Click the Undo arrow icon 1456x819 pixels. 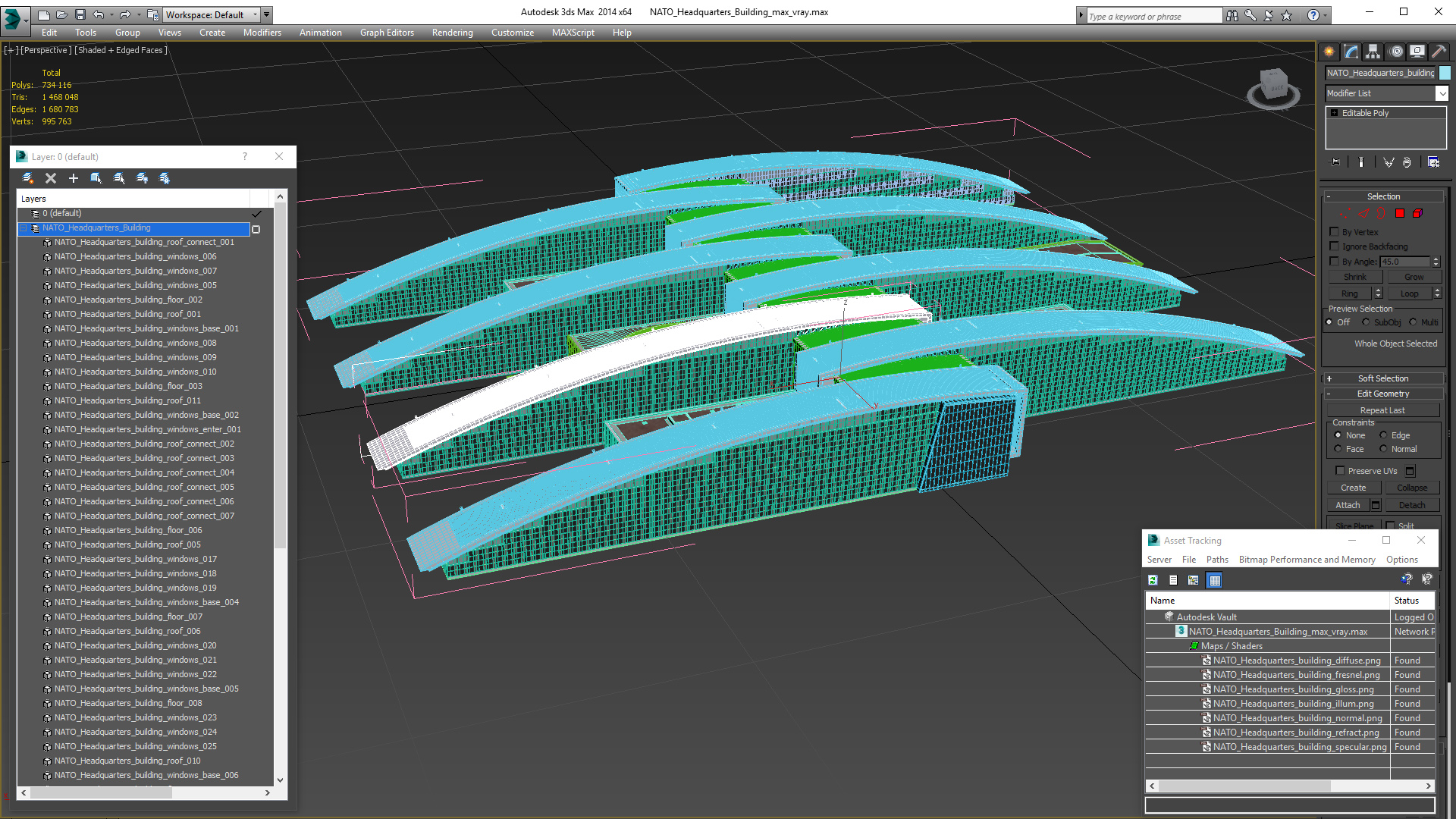(x=98, y=14)
